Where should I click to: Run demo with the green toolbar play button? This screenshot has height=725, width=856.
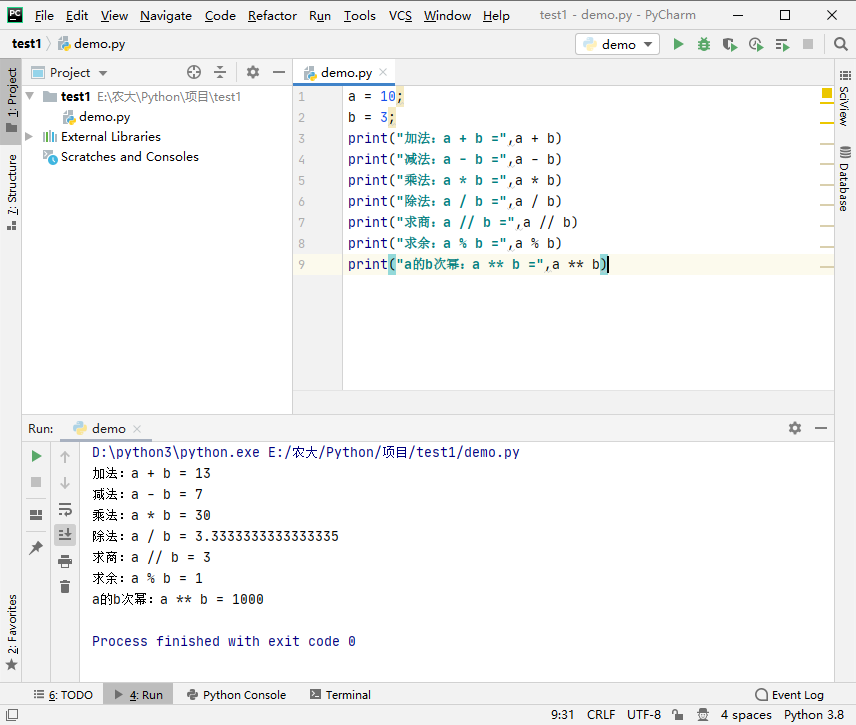679,44
